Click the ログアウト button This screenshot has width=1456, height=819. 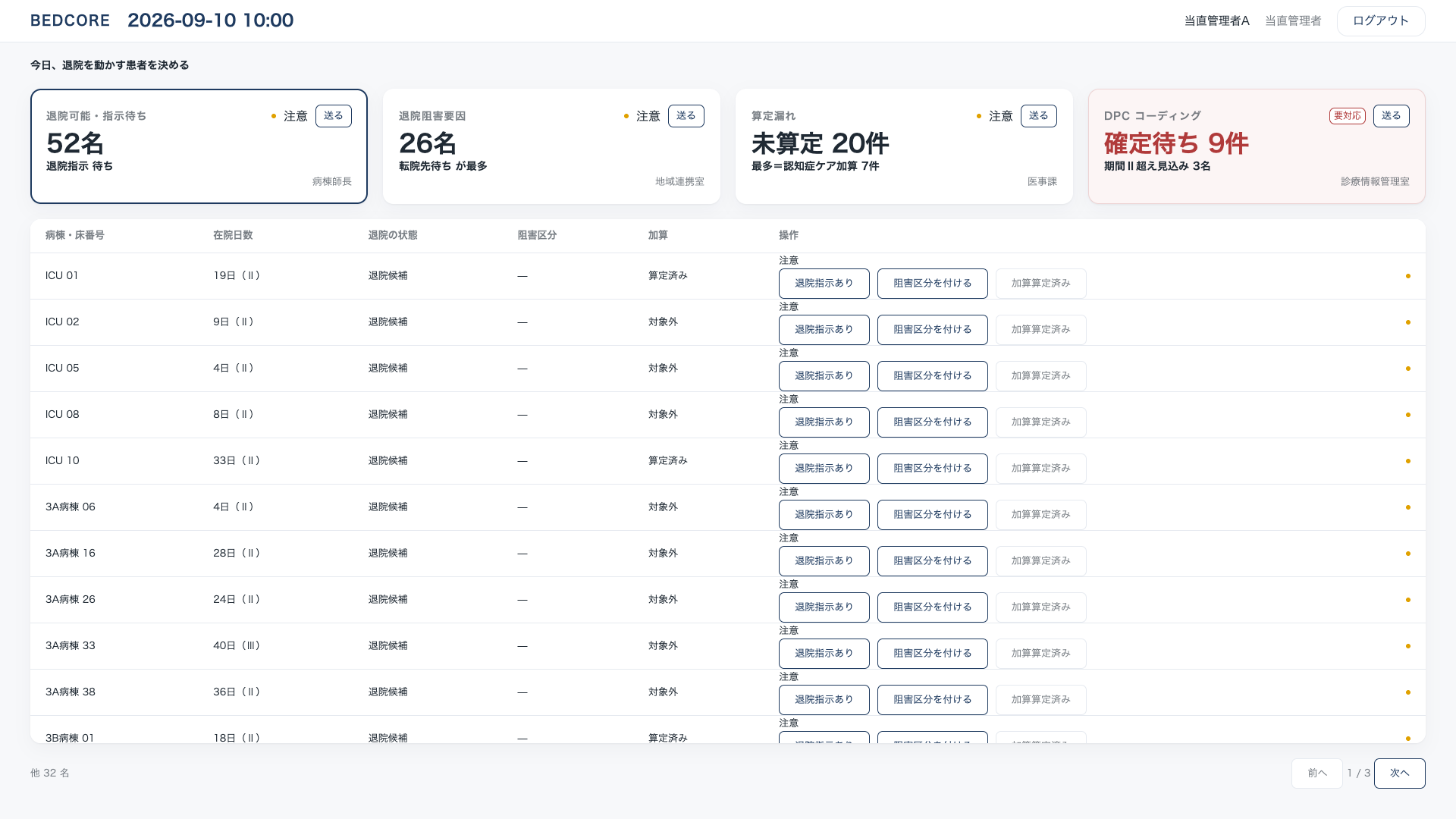[x=1380, y=21]
